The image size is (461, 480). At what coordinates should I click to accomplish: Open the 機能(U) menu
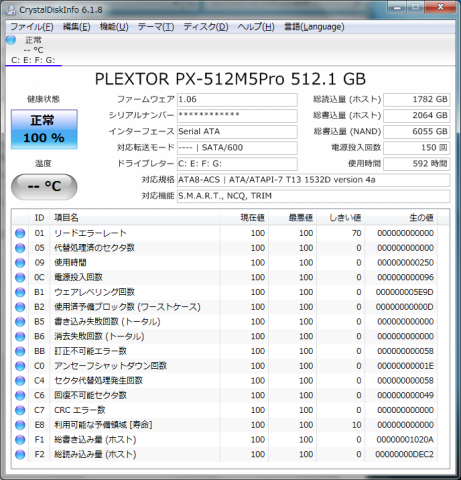point(114,27)
